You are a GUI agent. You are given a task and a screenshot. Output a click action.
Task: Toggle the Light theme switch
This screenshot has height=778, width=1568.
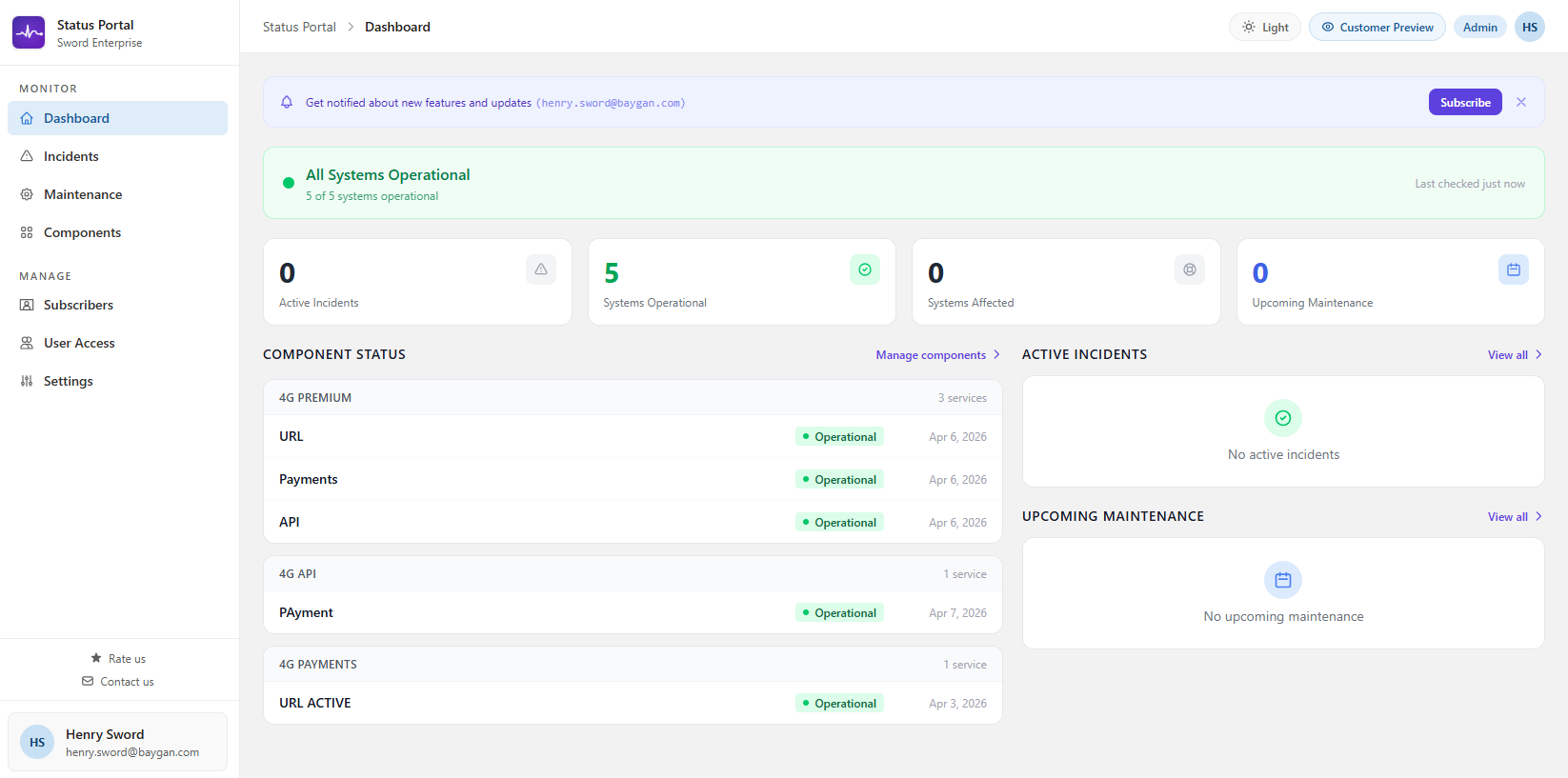(1265, 27)
